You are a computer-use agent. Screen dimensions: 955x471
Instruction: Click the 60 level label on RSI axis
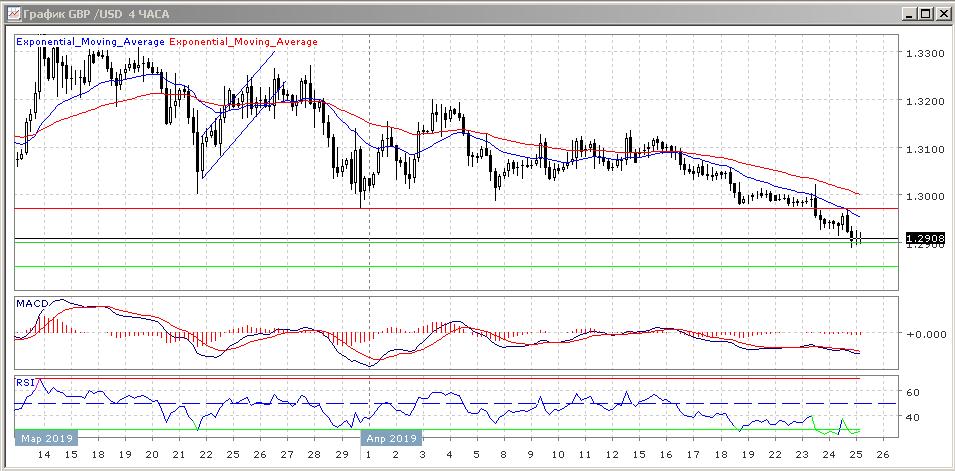click(x=912, y=393)
